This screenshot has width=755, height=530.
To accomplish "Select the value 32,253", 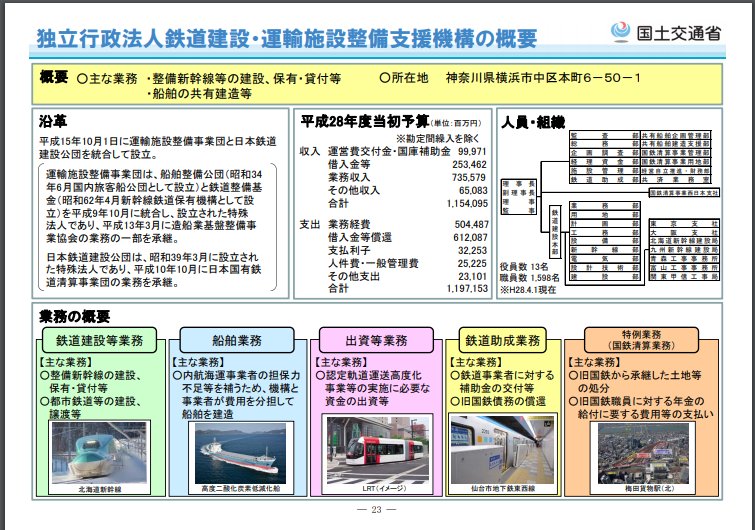I will click(472, 250).
